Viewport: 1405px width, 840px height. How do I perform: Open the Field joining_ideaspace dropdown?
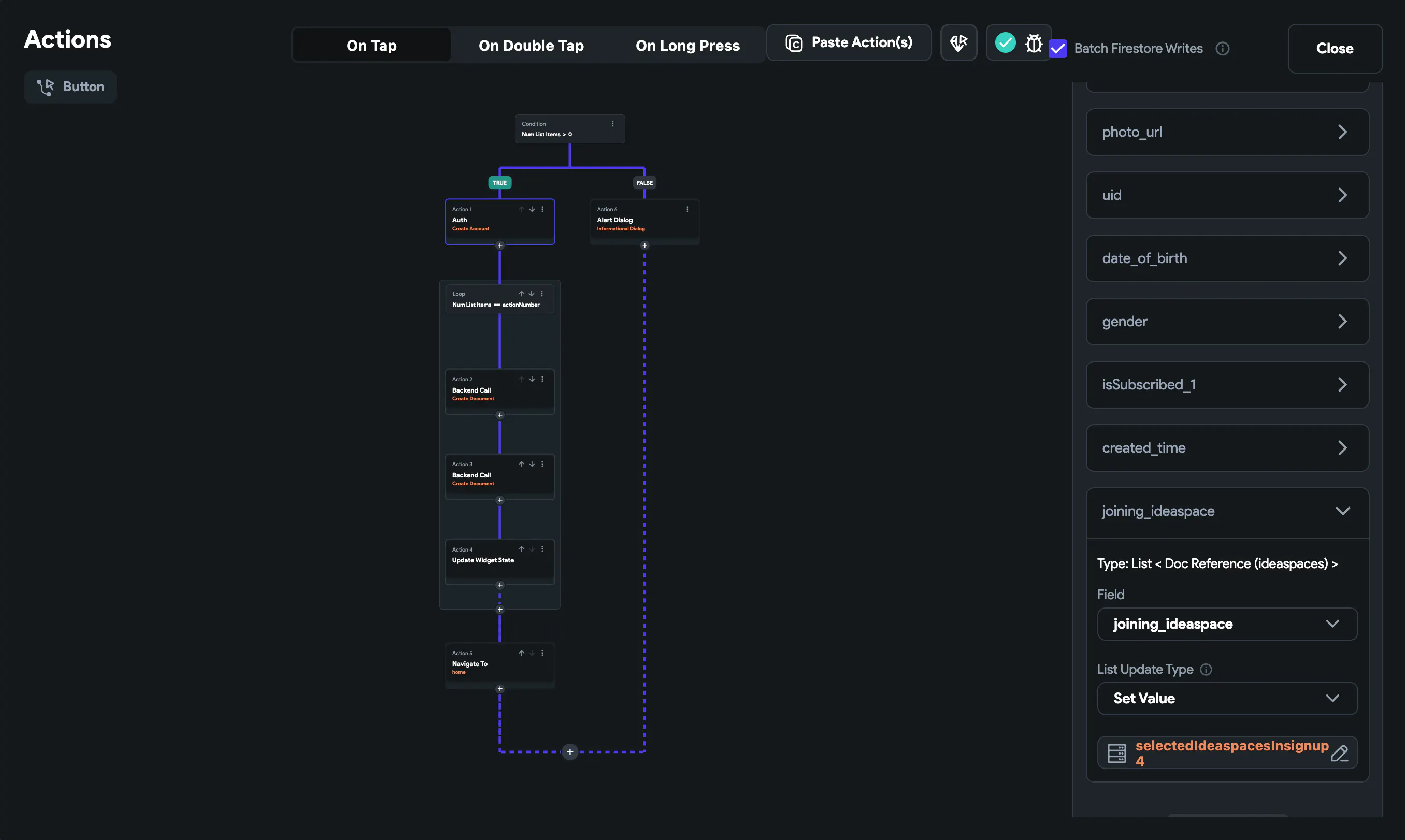pyautogui.click(x=1227, y=625)
